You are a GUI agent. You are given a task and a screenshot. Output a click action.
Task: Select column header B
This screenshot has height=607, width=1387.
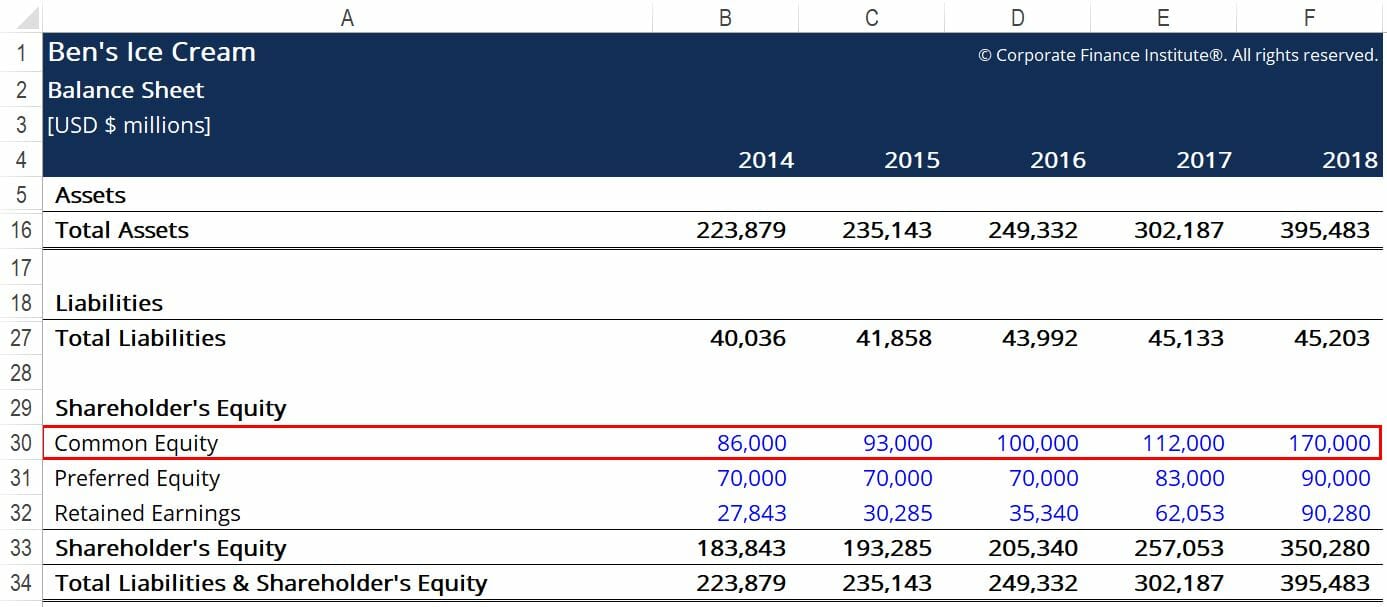point(724,15)
